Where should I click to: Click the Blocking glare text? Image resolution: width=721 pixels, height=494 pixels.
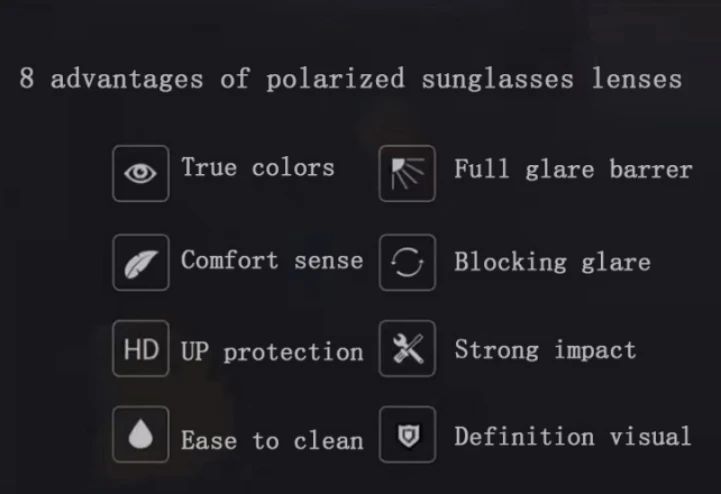pos(552,262)
